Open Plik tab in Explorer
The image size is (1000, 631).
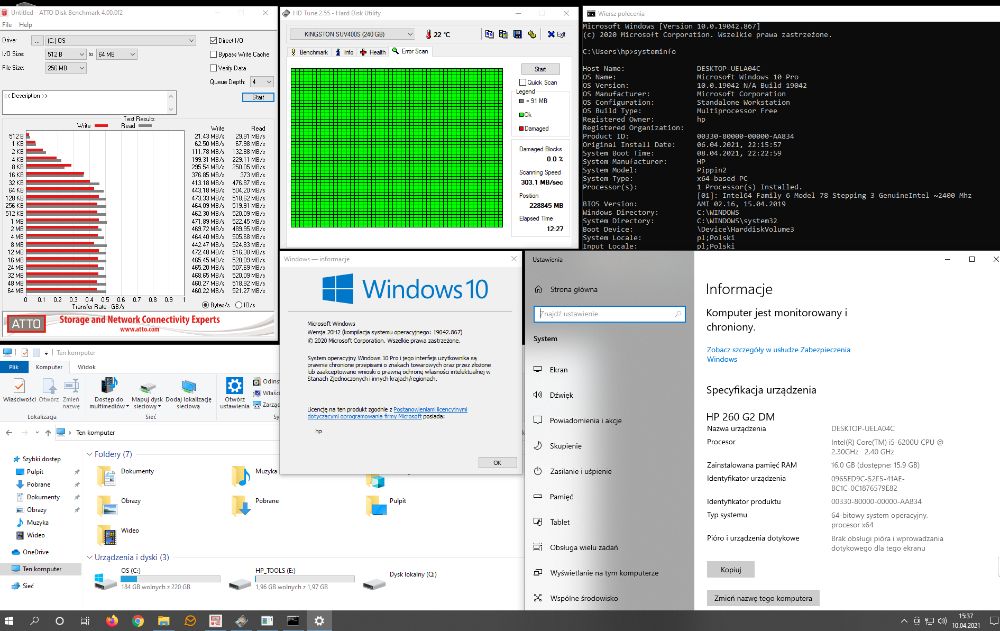click(x=14, y=367)
